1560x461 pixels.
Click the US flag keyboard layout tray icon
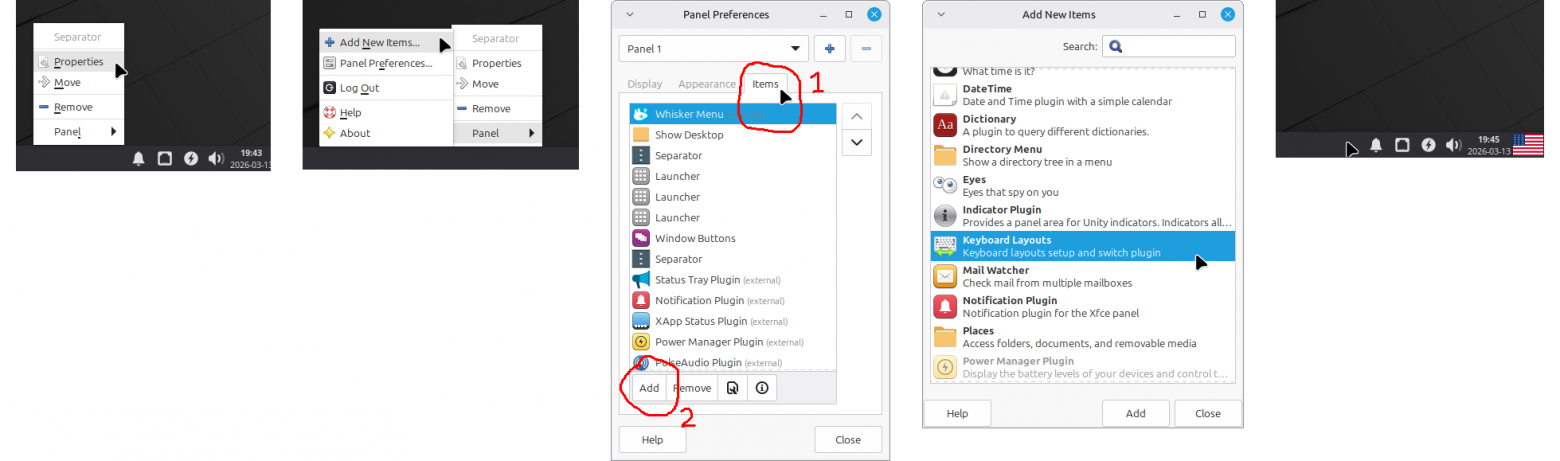(1528, 145)
